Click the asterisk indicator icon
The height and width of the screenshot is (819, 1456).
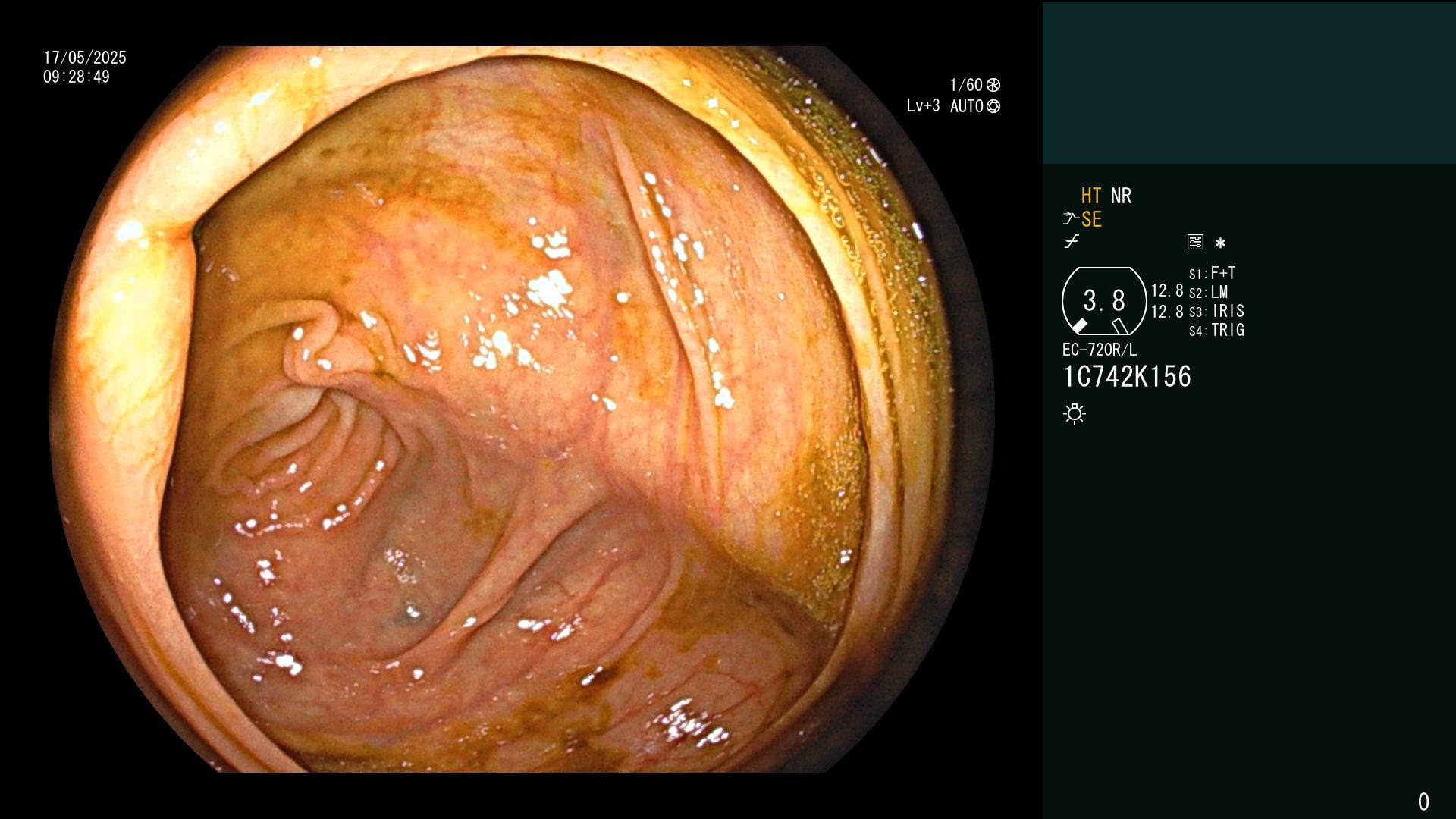[1220, 243]
